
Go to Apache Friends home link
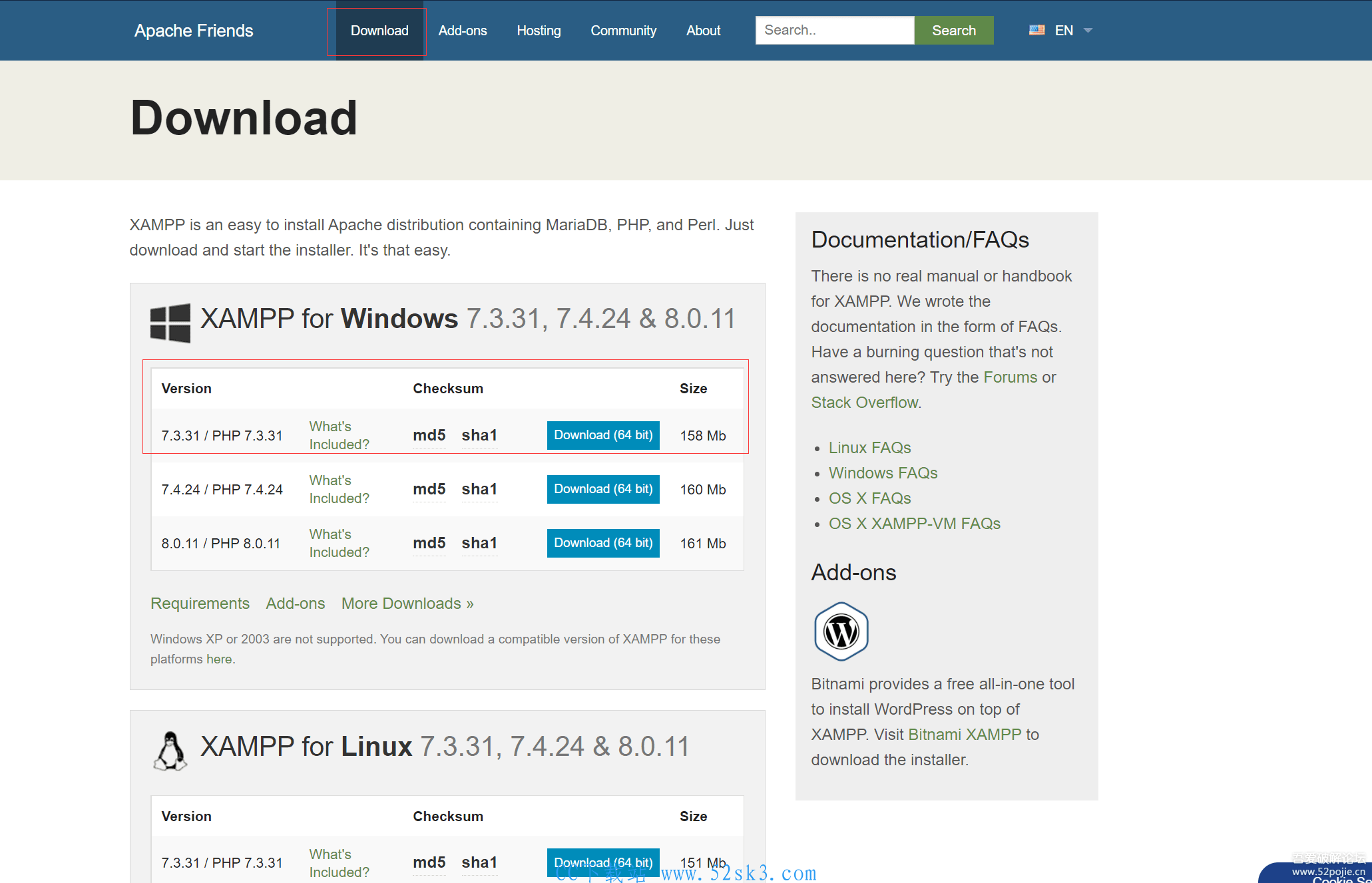point(194,31)
